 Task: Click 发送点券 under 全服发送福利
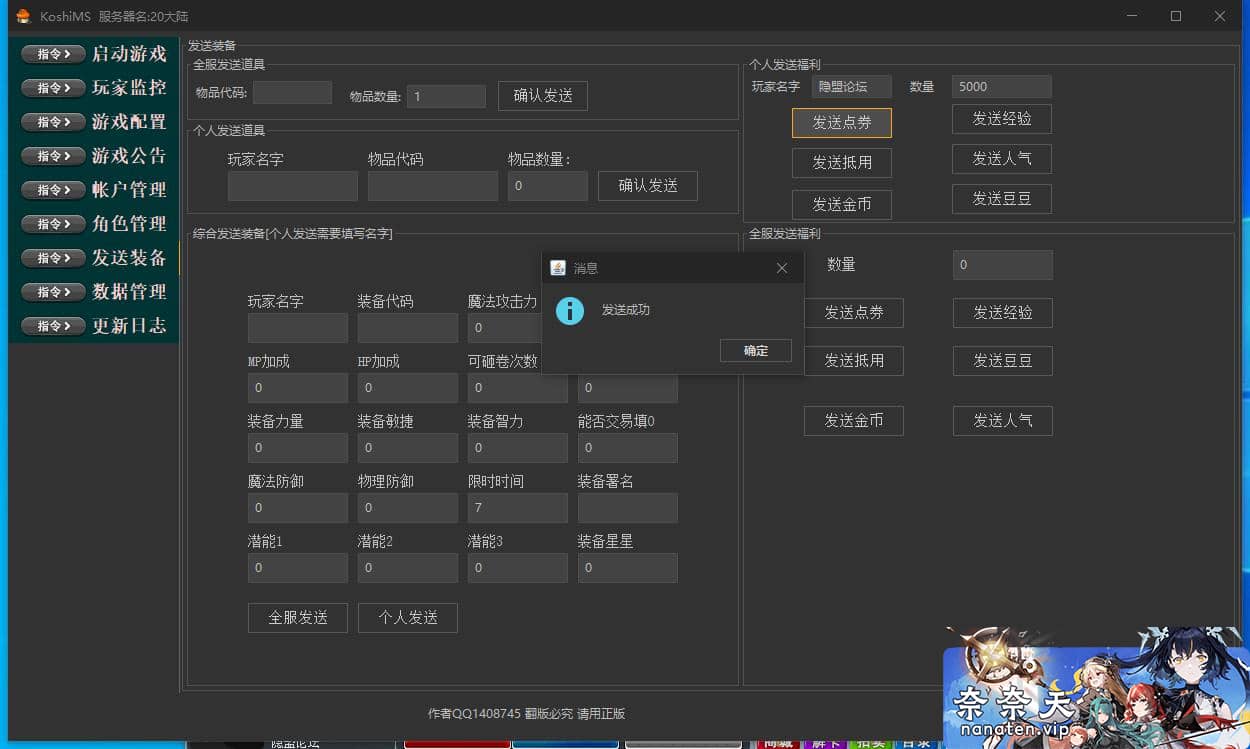[854, 313]
